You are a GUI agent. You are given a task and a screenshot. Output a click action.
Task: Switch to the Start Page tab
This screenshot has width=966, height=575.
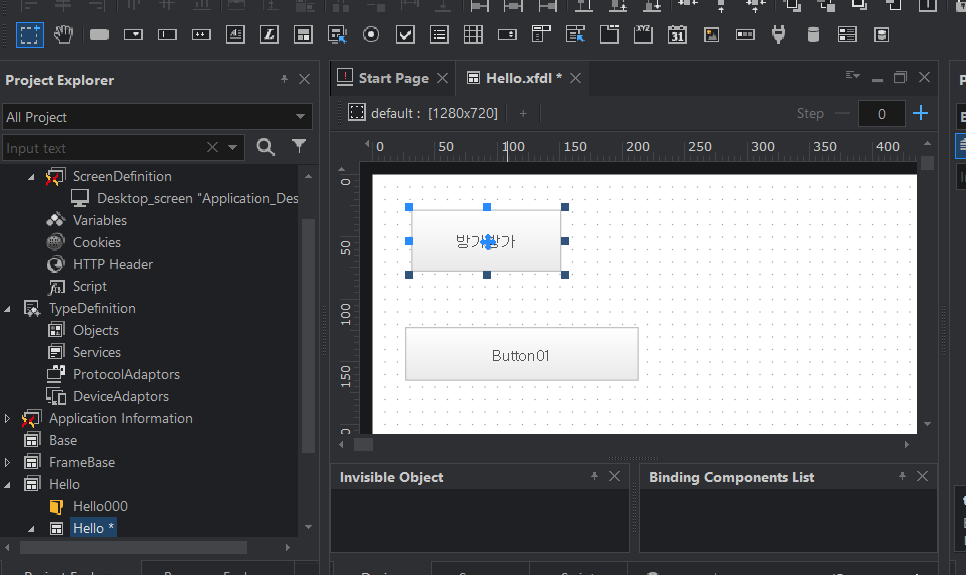tap(394, 78)
